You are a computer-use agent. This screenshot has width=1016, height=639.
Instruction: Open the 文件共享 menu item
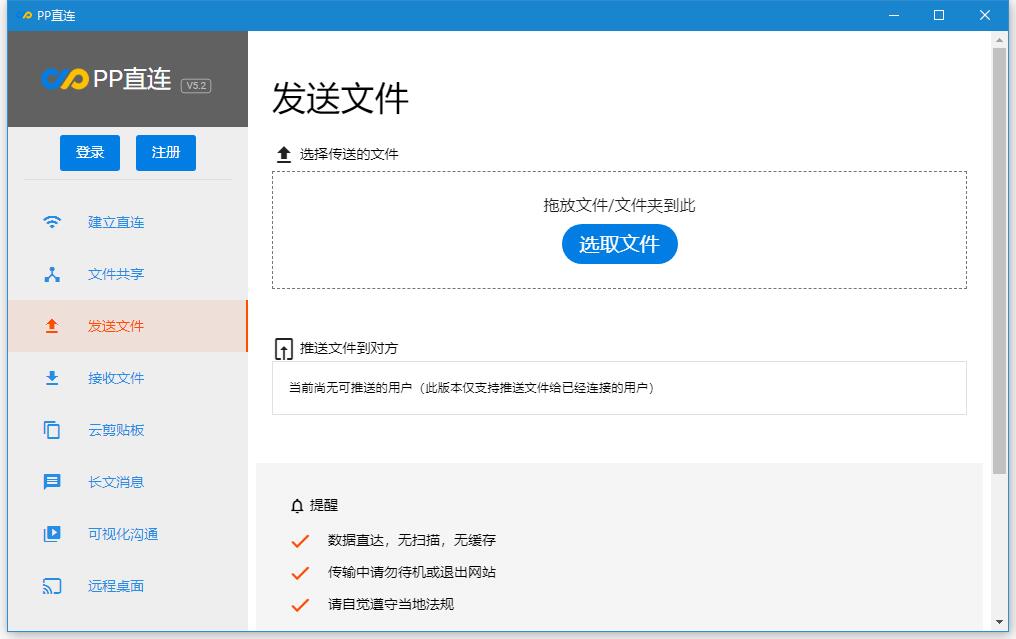pyautogui.click(x=128, y=274)
